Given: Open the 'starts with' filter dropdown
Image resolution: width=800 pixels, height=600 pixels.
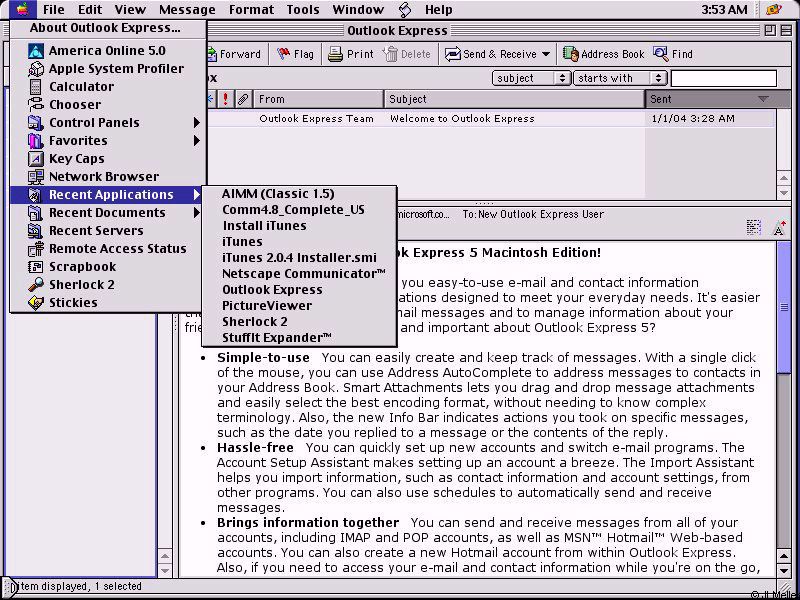Looking at the screenshot, I should [620, 78].
